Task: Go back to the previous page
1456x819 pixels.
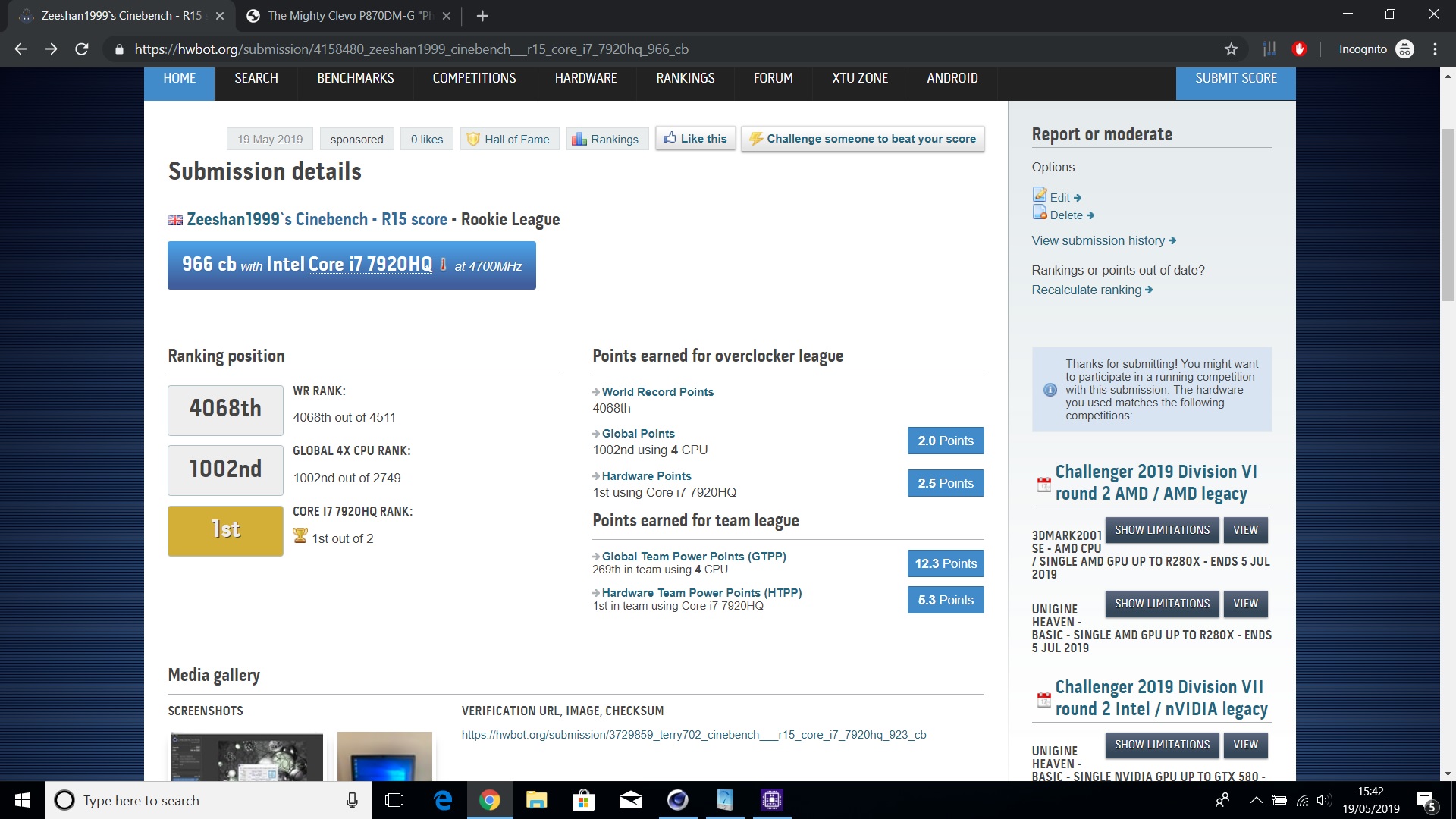Action: coord(20,49)
